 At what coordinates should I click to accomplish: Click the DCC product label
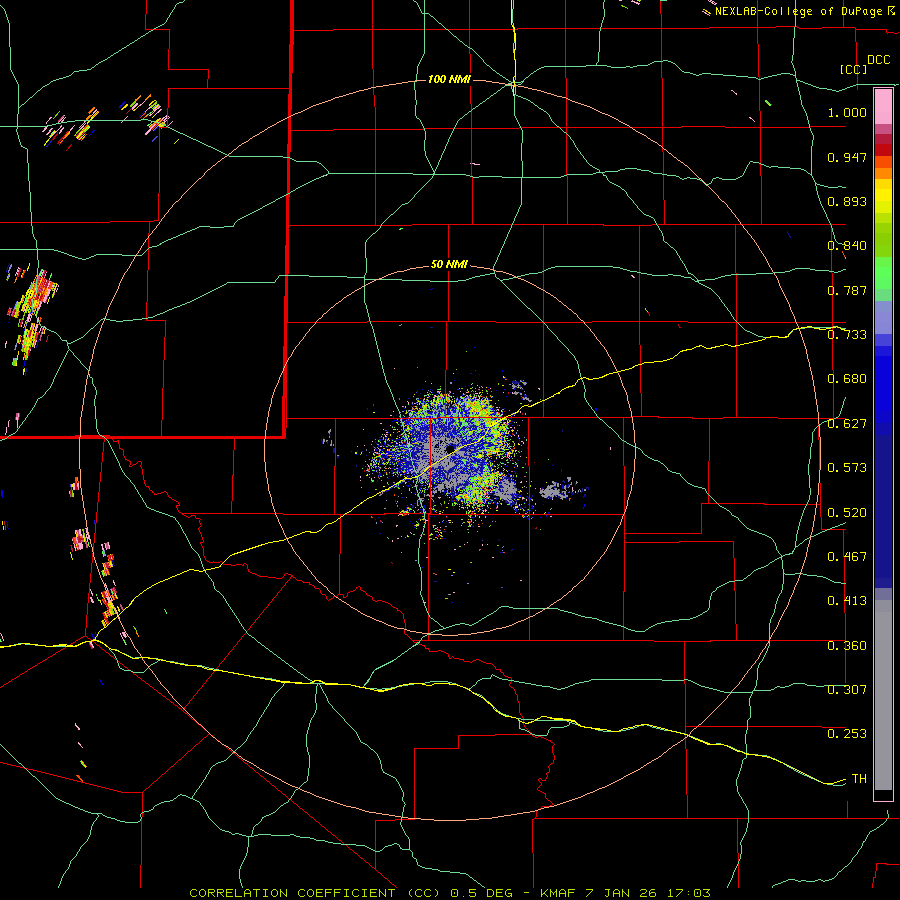(878, 60)
